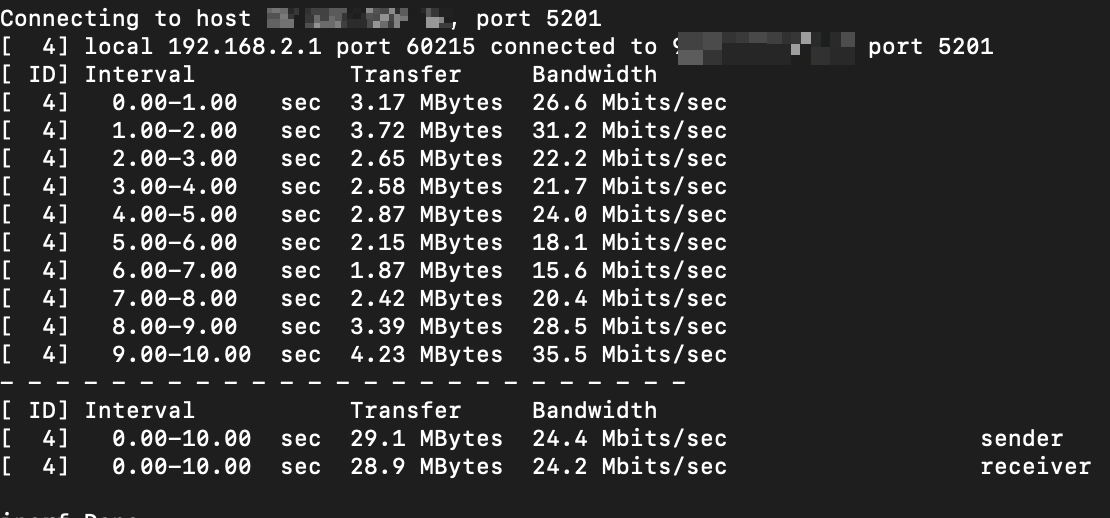Click the 28.9 MBytes summary value
The image size is (1110, 518).
click(x=426, y=467)
